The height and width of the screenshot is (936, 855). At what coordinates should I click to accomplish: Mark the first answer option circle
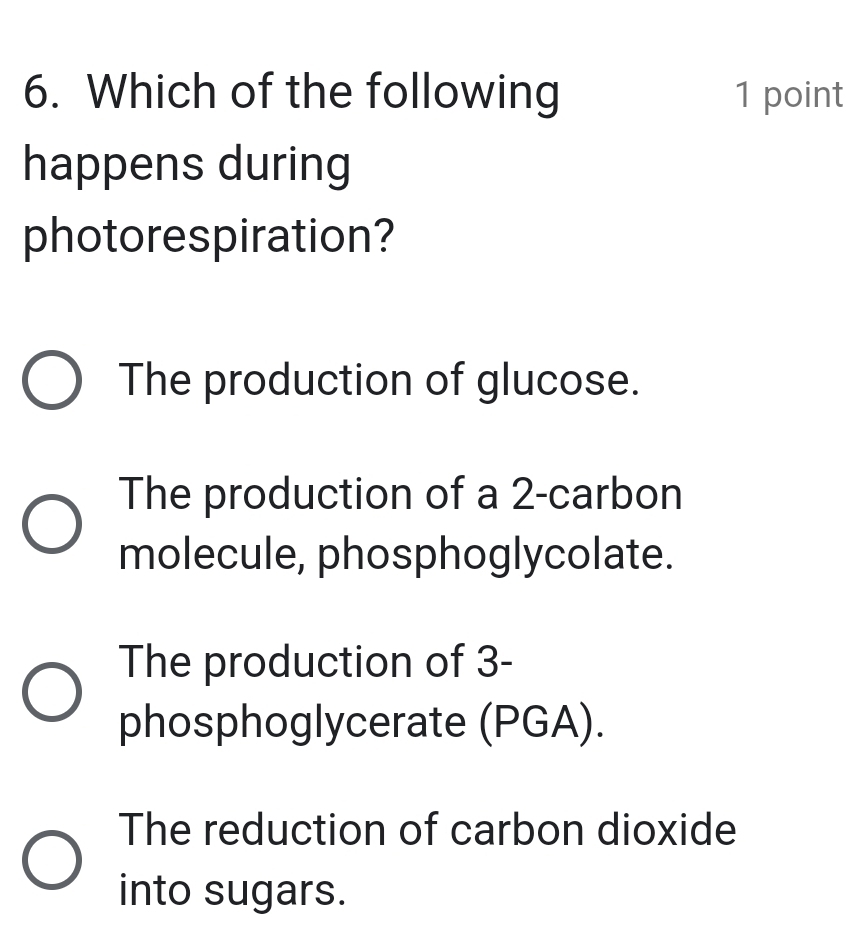click(x=52, y=380)
